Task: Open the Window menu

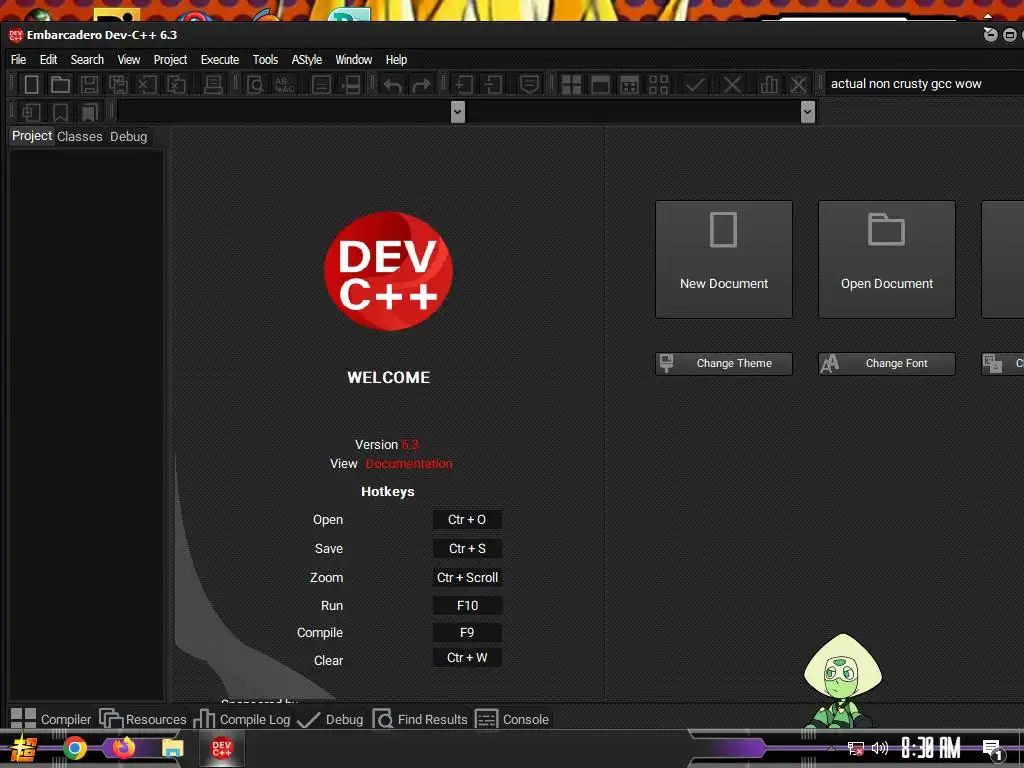Action: point(353,59)
